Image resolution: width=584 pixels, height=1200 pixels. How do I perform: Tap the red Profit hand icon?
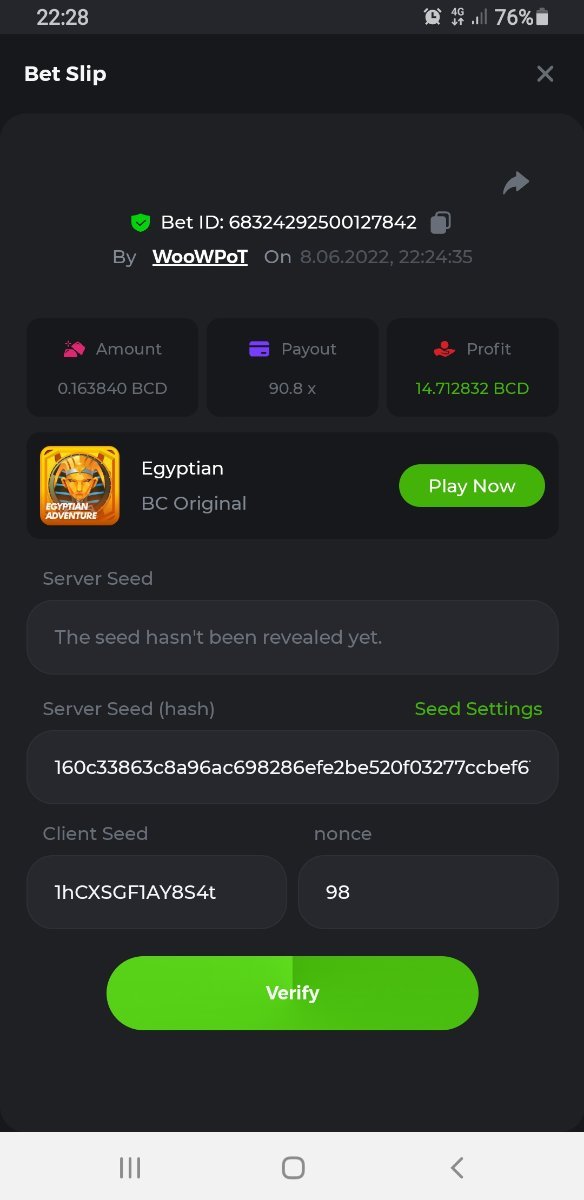[x=445, y=349]
